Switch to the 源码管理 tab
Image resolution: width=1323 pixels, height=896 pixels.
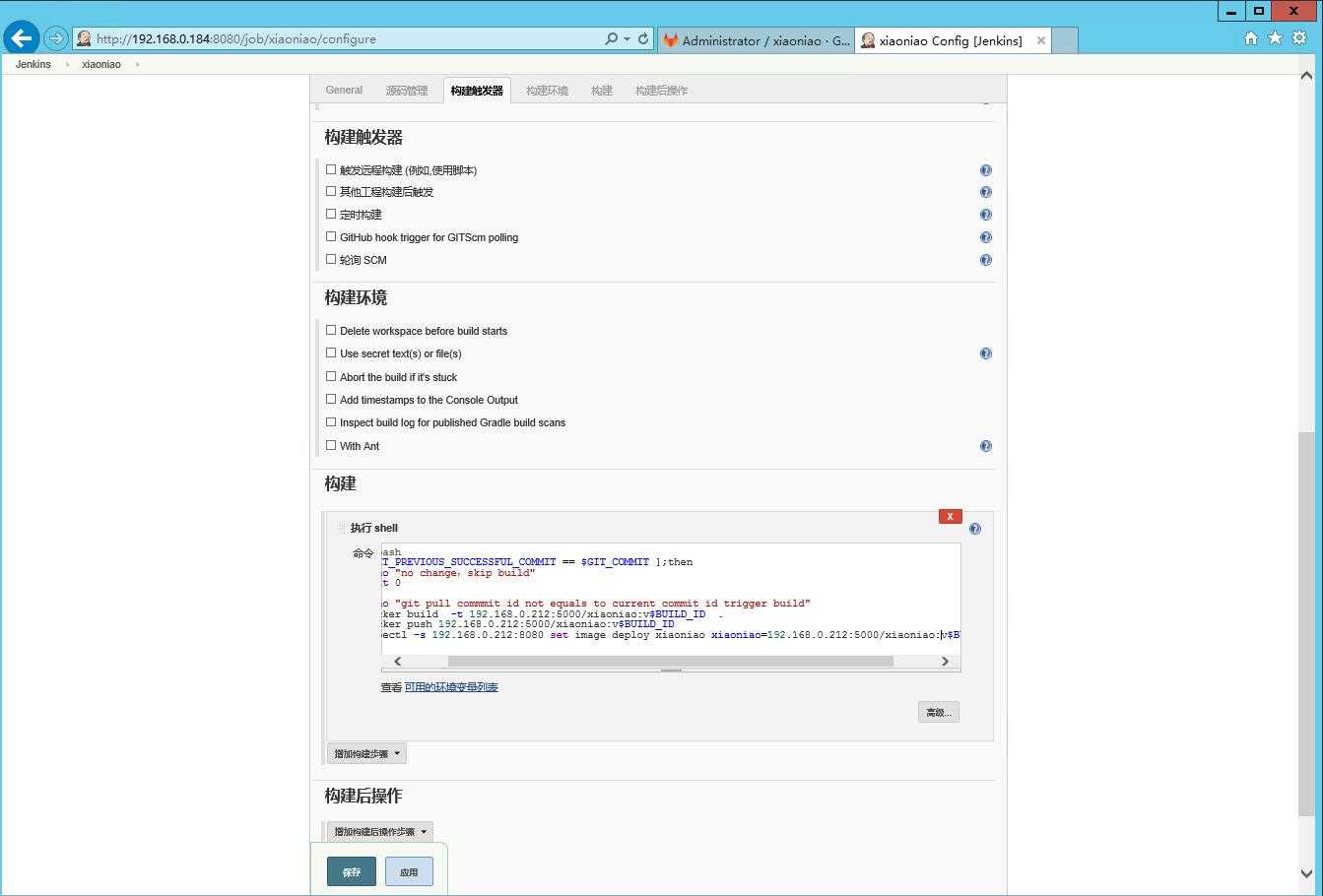pyautogui.click(x=407, y=90)
